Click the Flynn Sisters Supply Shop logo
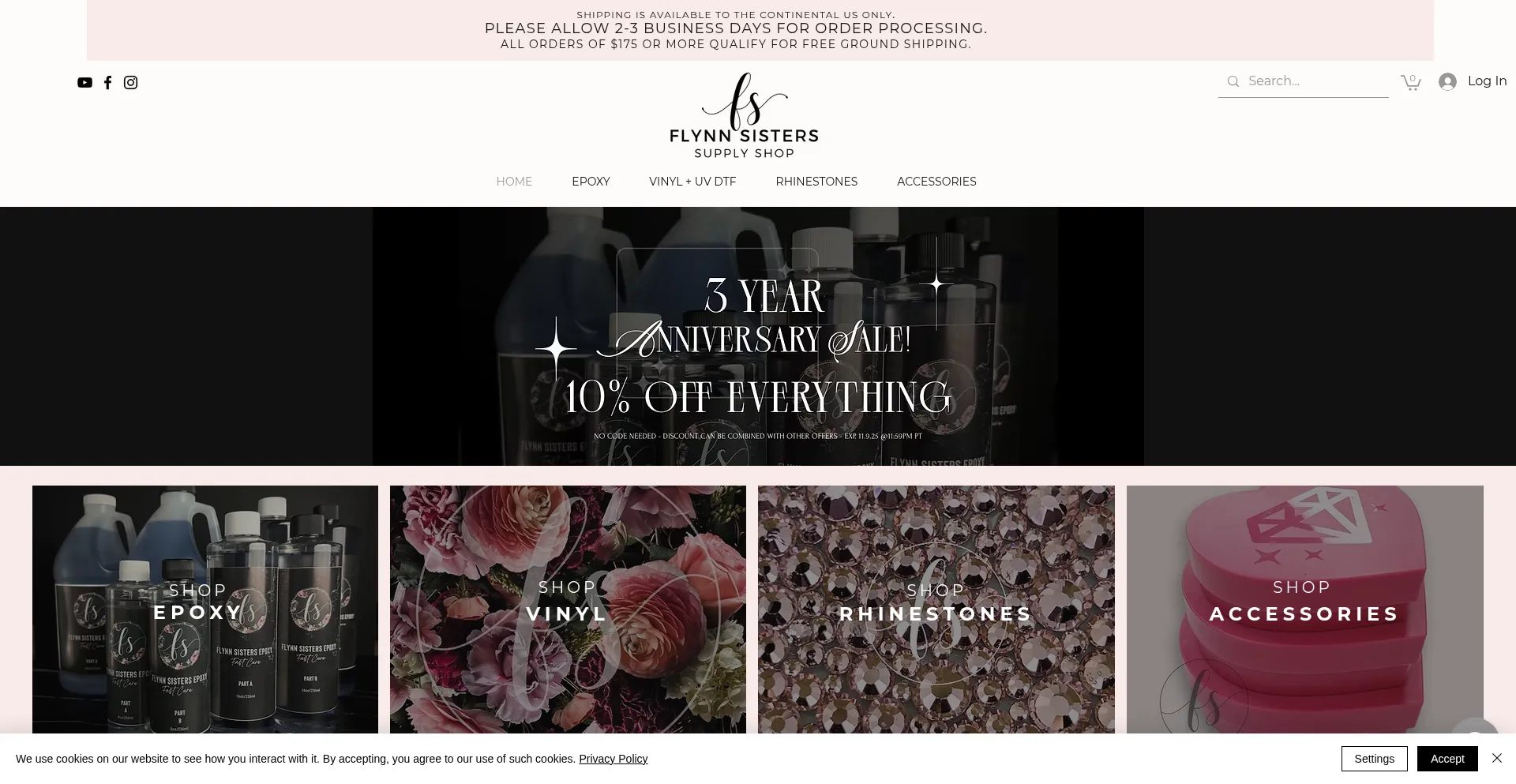 coord(744,116)
